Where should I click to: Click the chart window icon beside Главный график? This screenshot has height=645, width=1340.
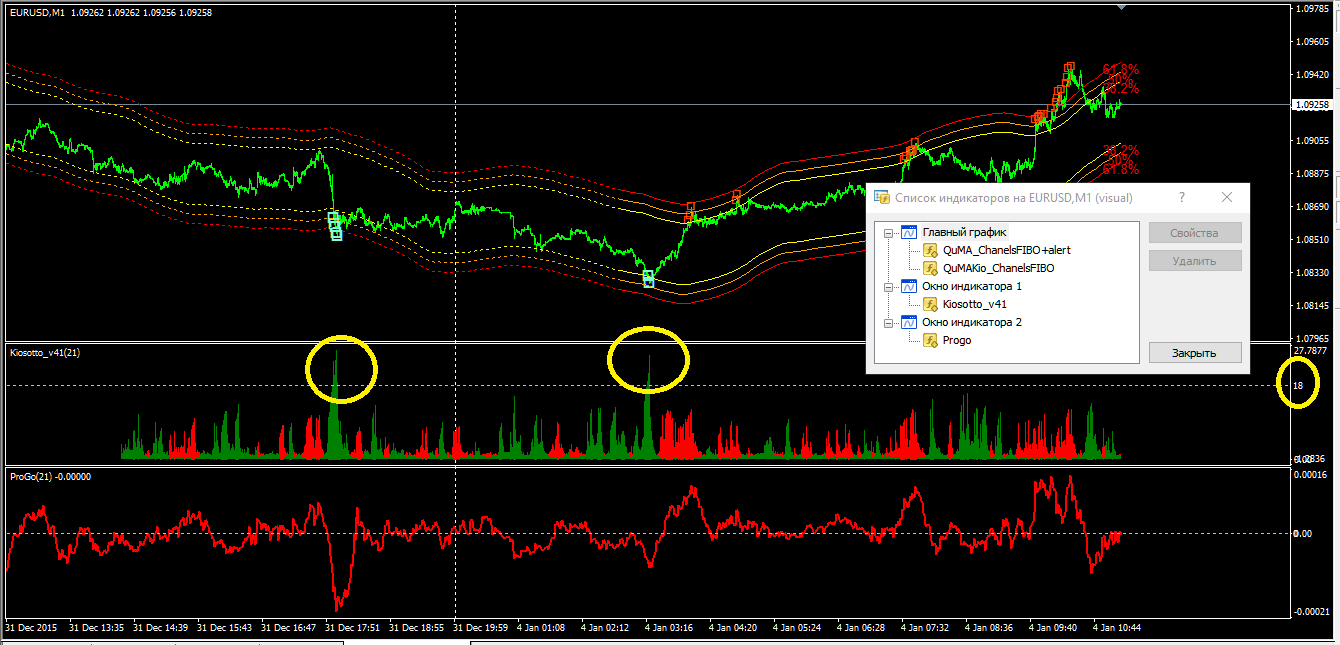point(909,232)
